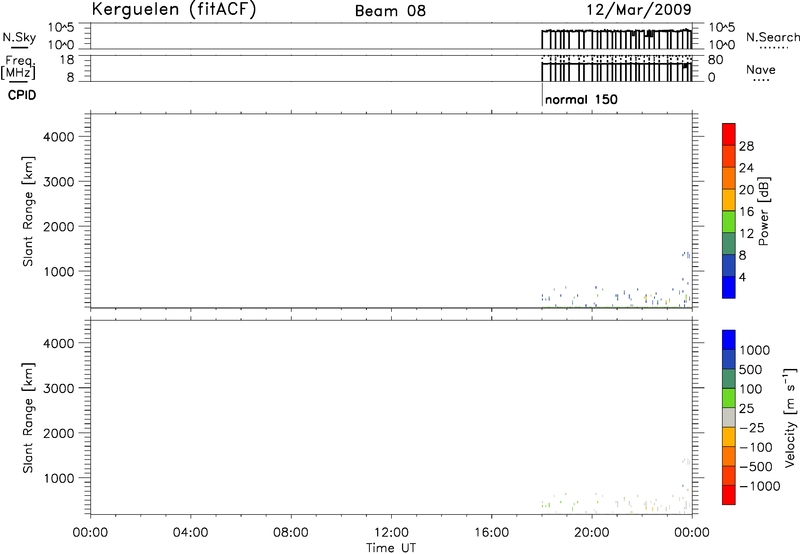Pick the gray Velocity segment -25 to 25
The height and width of the screenshot is (554, 800).
tap(729, 417)
